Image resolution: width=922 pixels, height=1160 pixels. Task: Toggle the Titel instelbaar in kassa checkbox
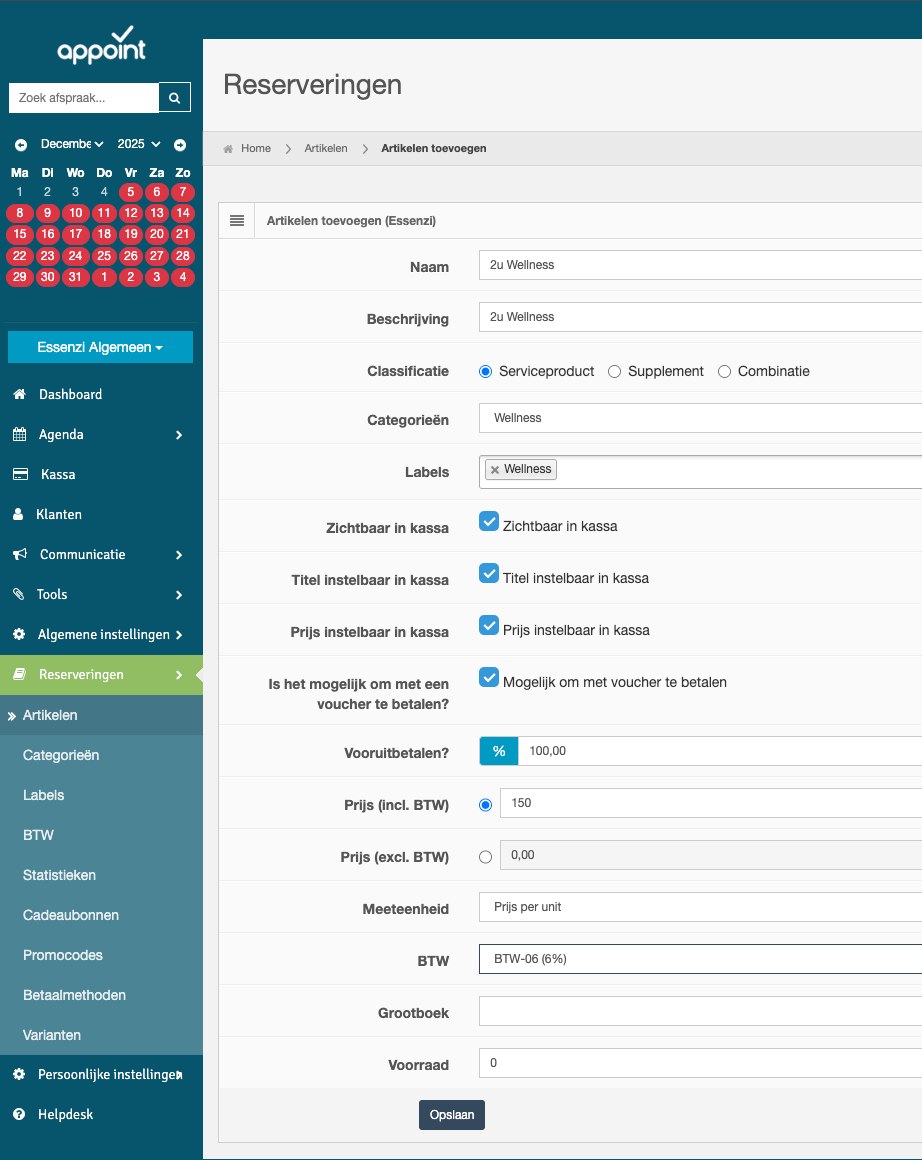click(489, 573)
